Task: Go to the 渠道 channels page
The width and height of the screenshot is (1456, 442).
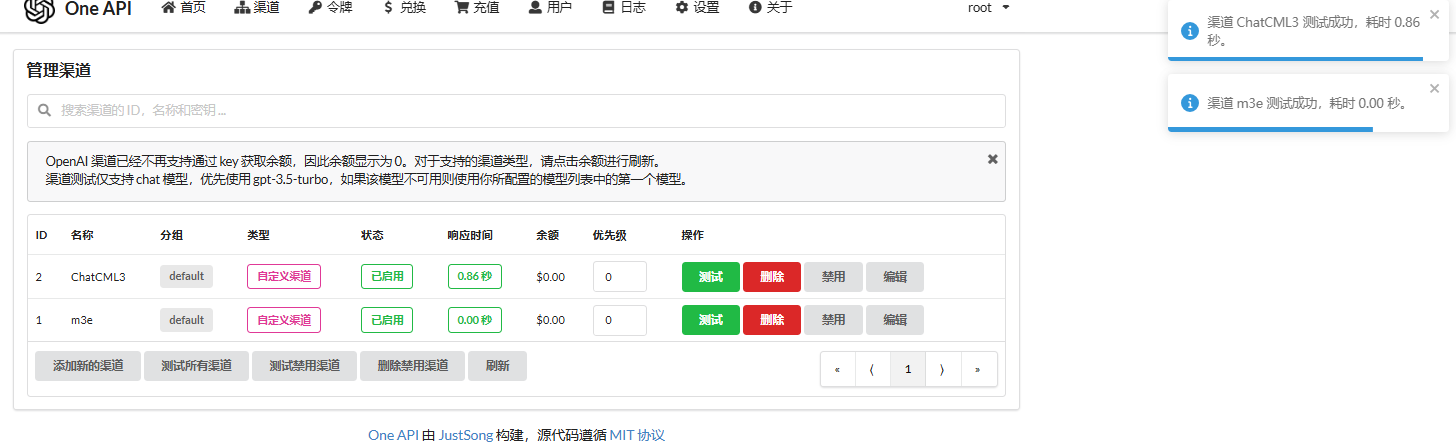Action: pyautogui.click(x=257, y=8)
